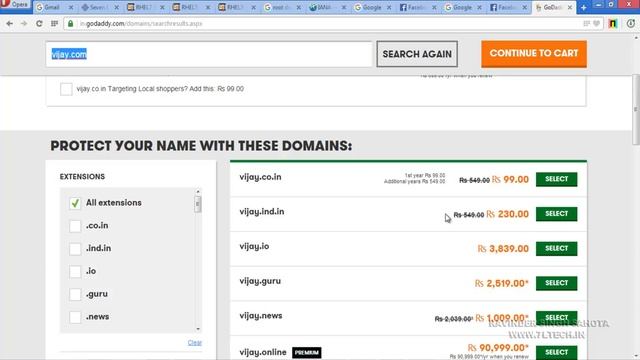Image resolution: width=640 pixels, height=360 pixels.
Task: Click the extensions list scrollbar thumb
Action: click(198, 204)
